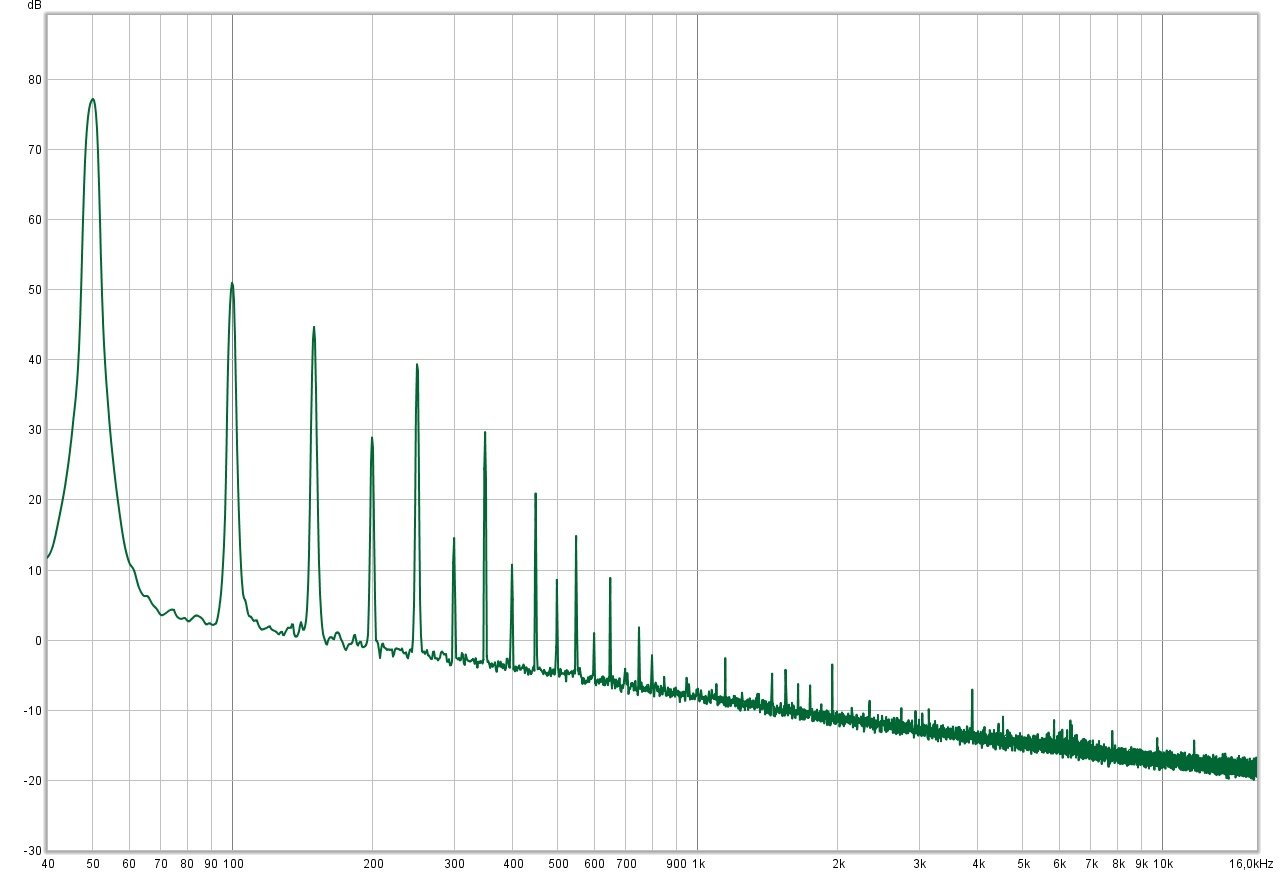Click the '5k' frequency axis label

[1023, 864]
